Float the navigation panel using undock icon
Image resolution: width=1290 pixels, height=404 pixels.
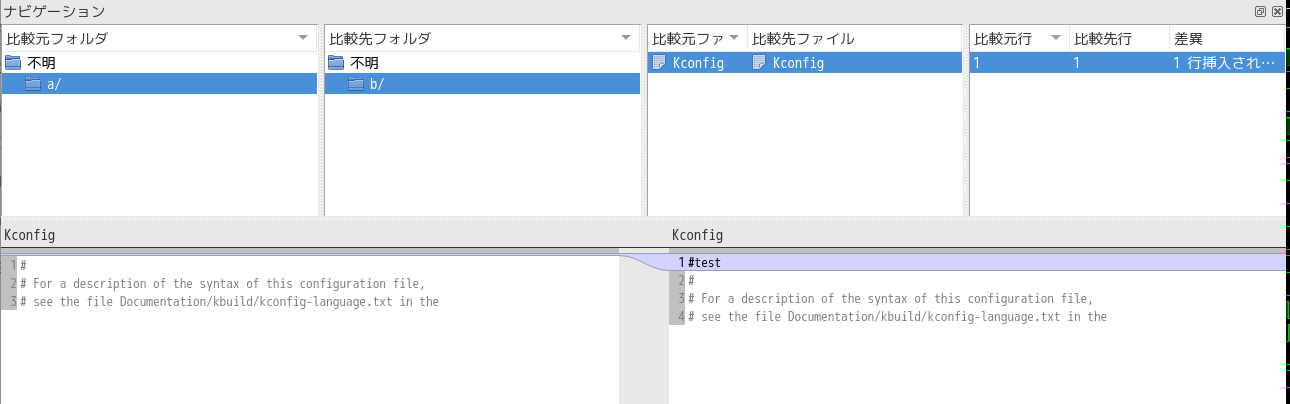tap(1260, 11)
